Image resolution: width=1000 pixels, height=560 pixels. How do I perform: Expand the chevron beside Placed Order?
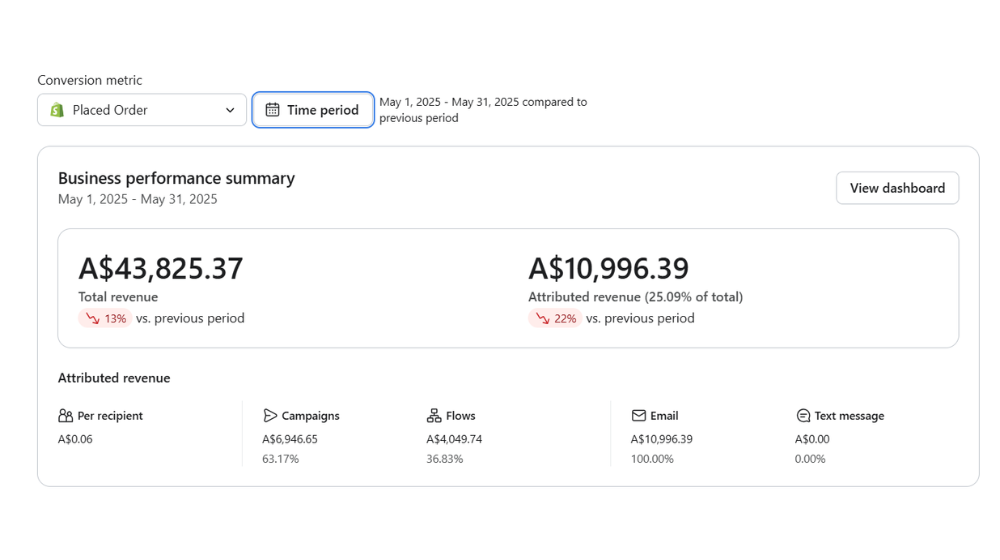click(230, 110)
